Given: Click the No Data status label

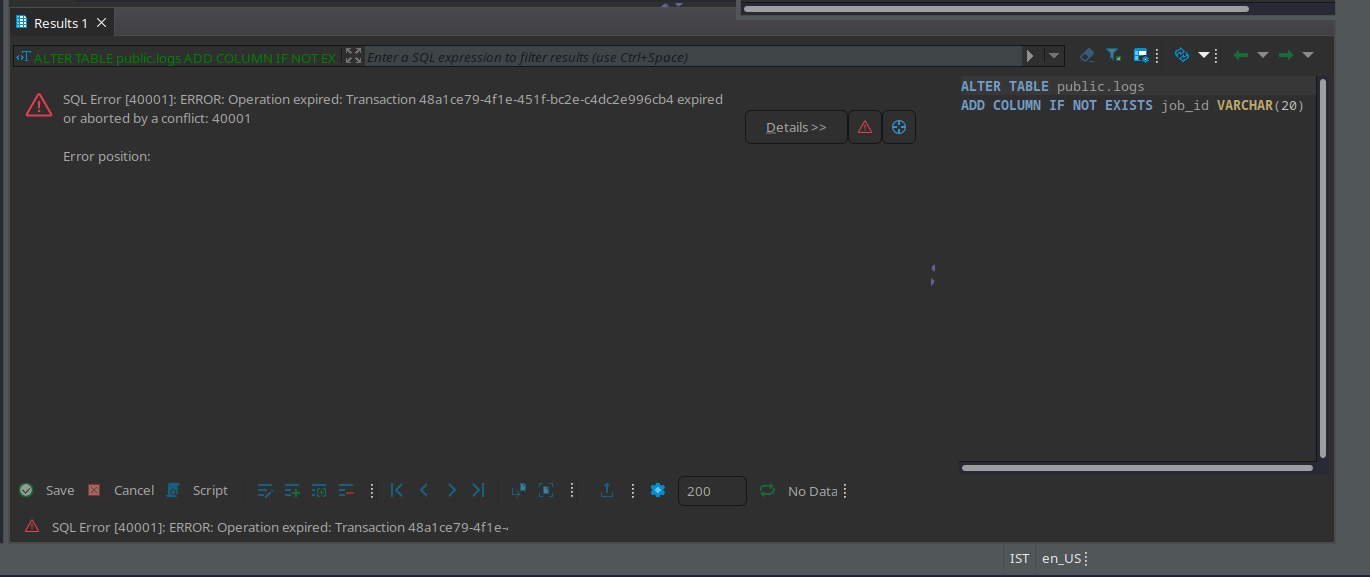Looking at the screenshot, I should [812, 491].
